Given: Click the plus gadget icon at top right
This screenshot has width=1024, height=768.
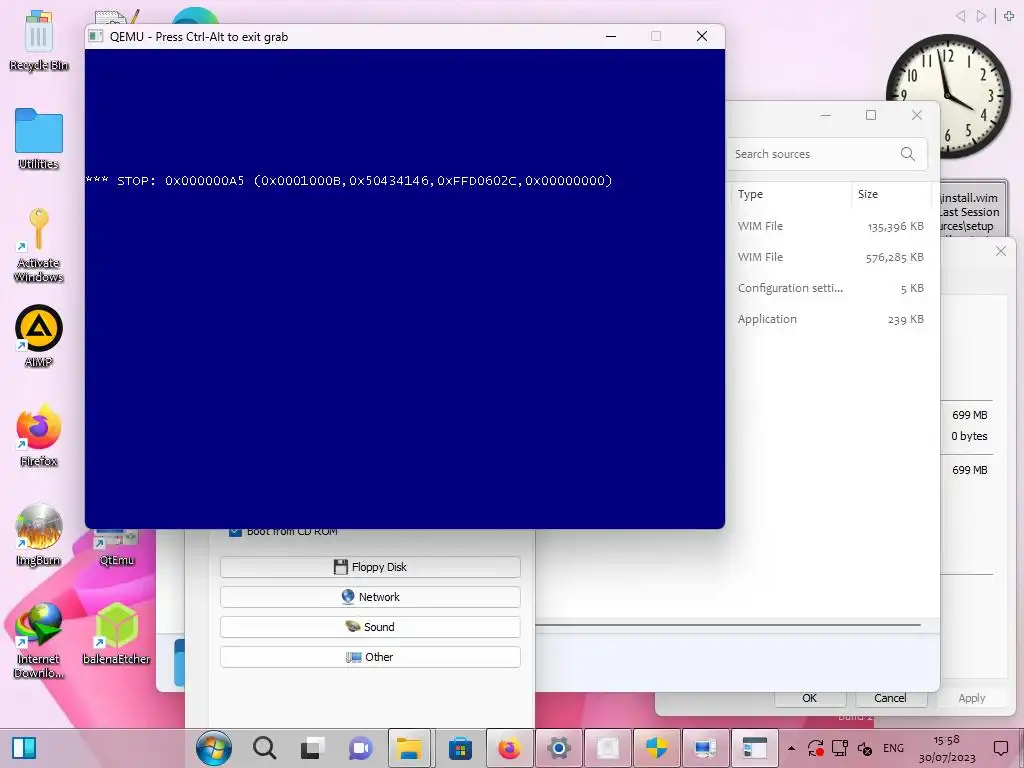Looking at the screenshot, I should 1009,16.
